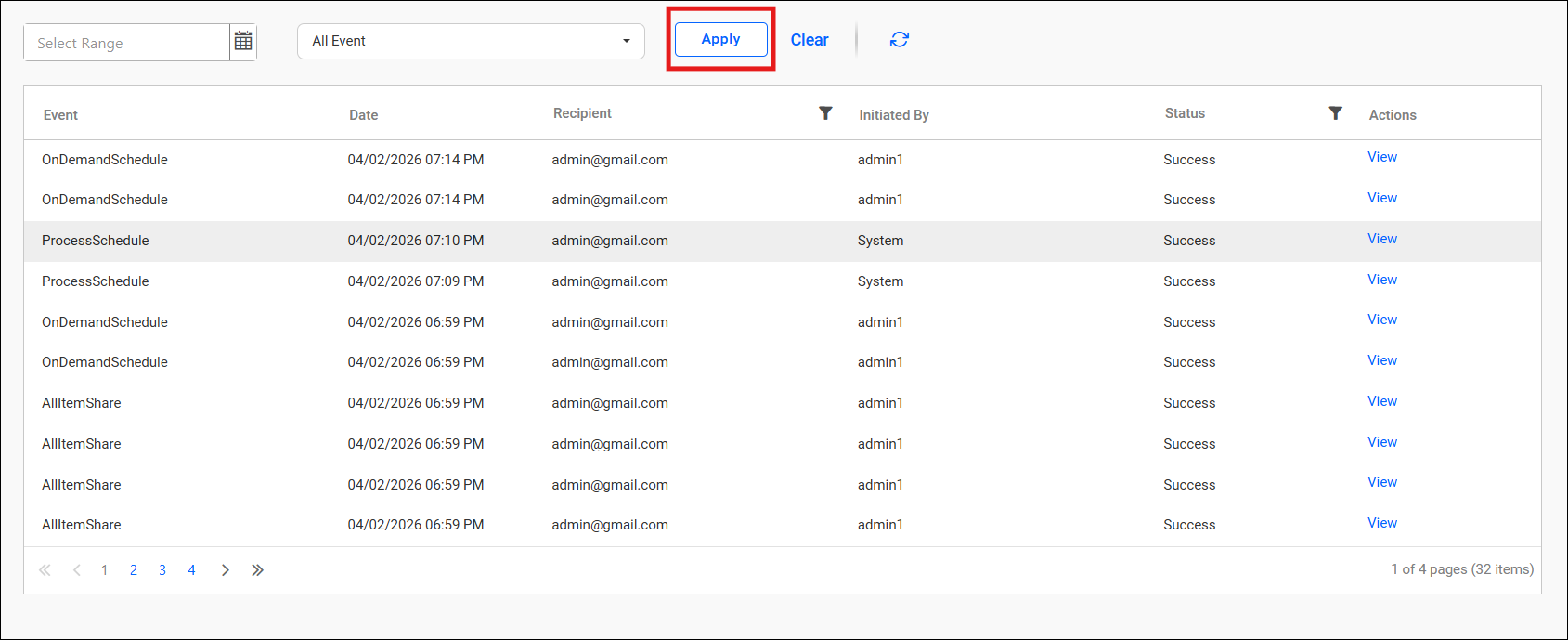Go to the first page
The image size is (1568, 640).
point(45,570)
